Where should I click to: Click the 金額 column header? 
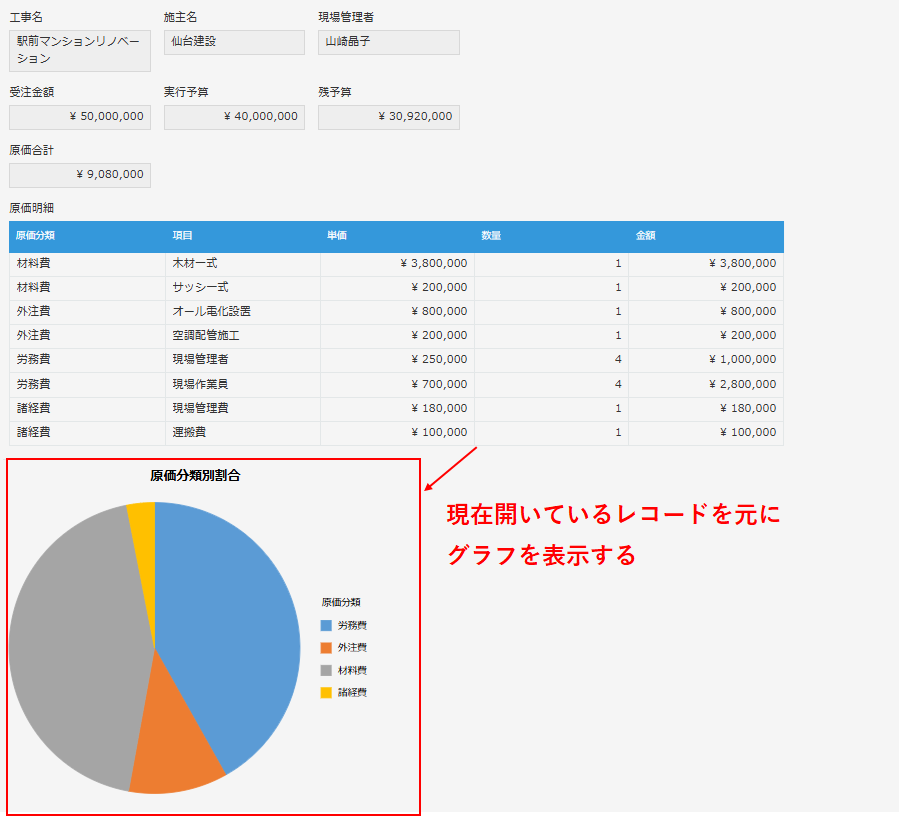coord(646,236)
